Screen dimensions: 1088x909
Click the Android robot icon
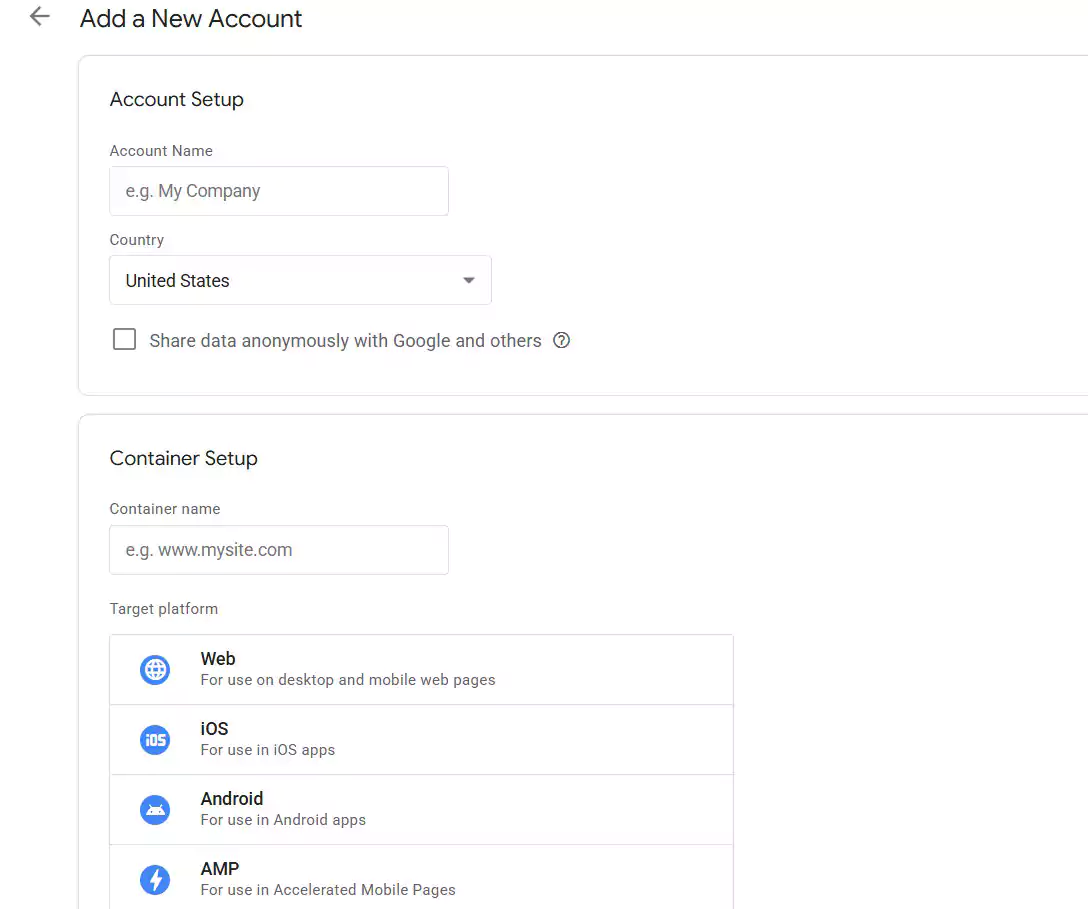(155, 810)
